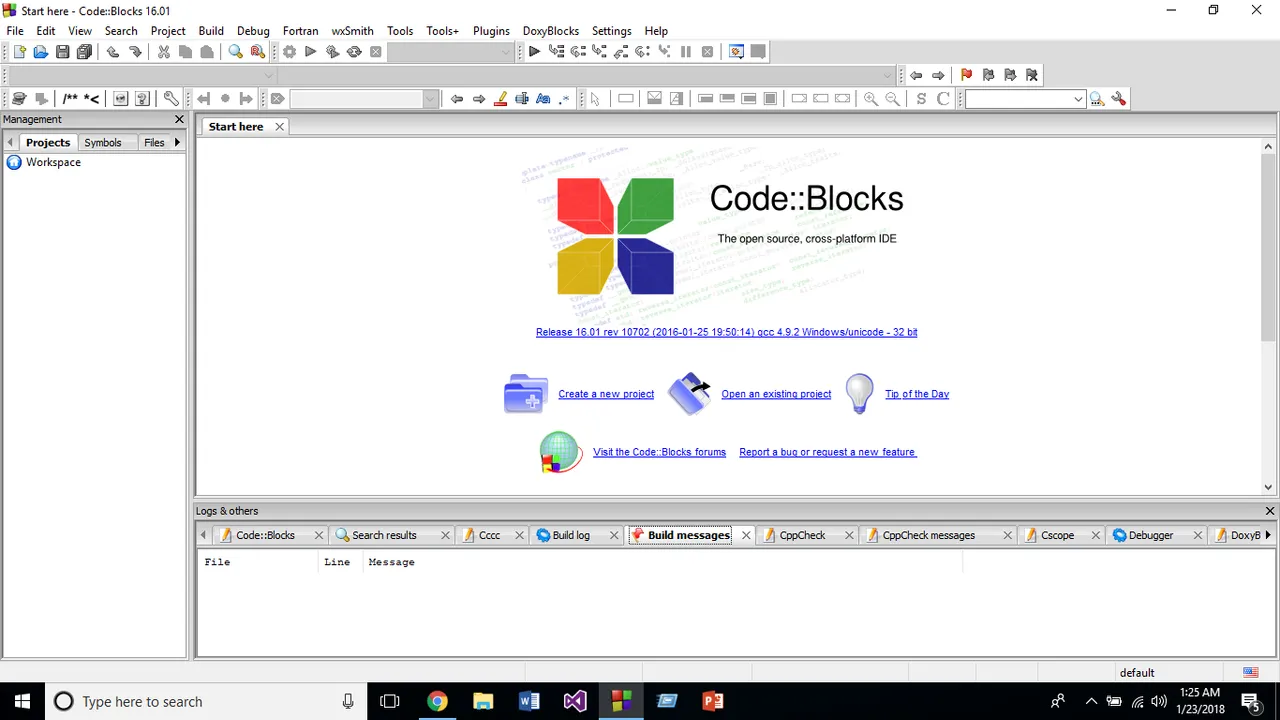
Task: Insert DoxyBlocks *< line comment
Action: pyautogui.click(x=91, y=99)
